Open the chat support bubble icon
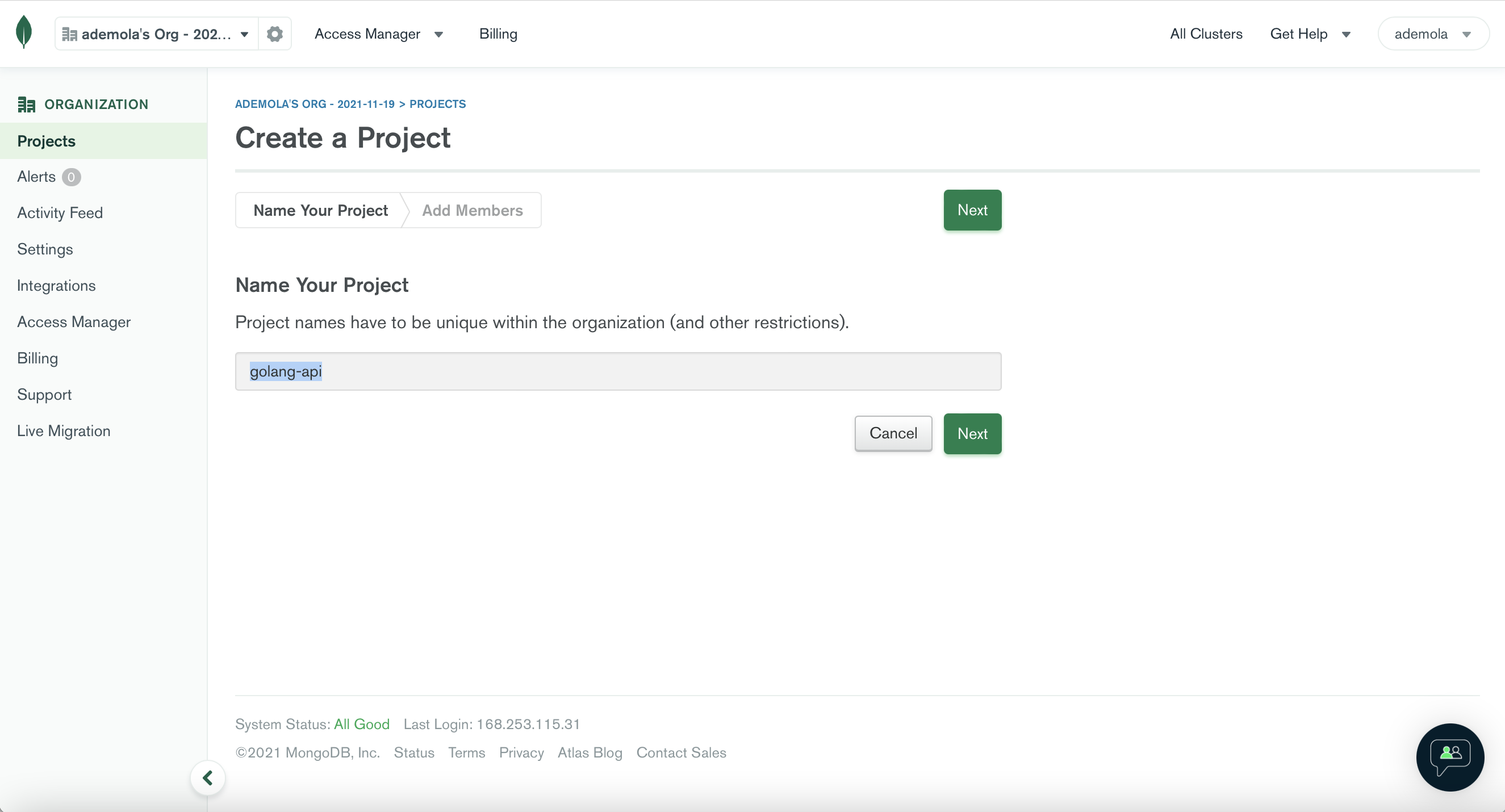1505x812 pixels. (1450, 757)
